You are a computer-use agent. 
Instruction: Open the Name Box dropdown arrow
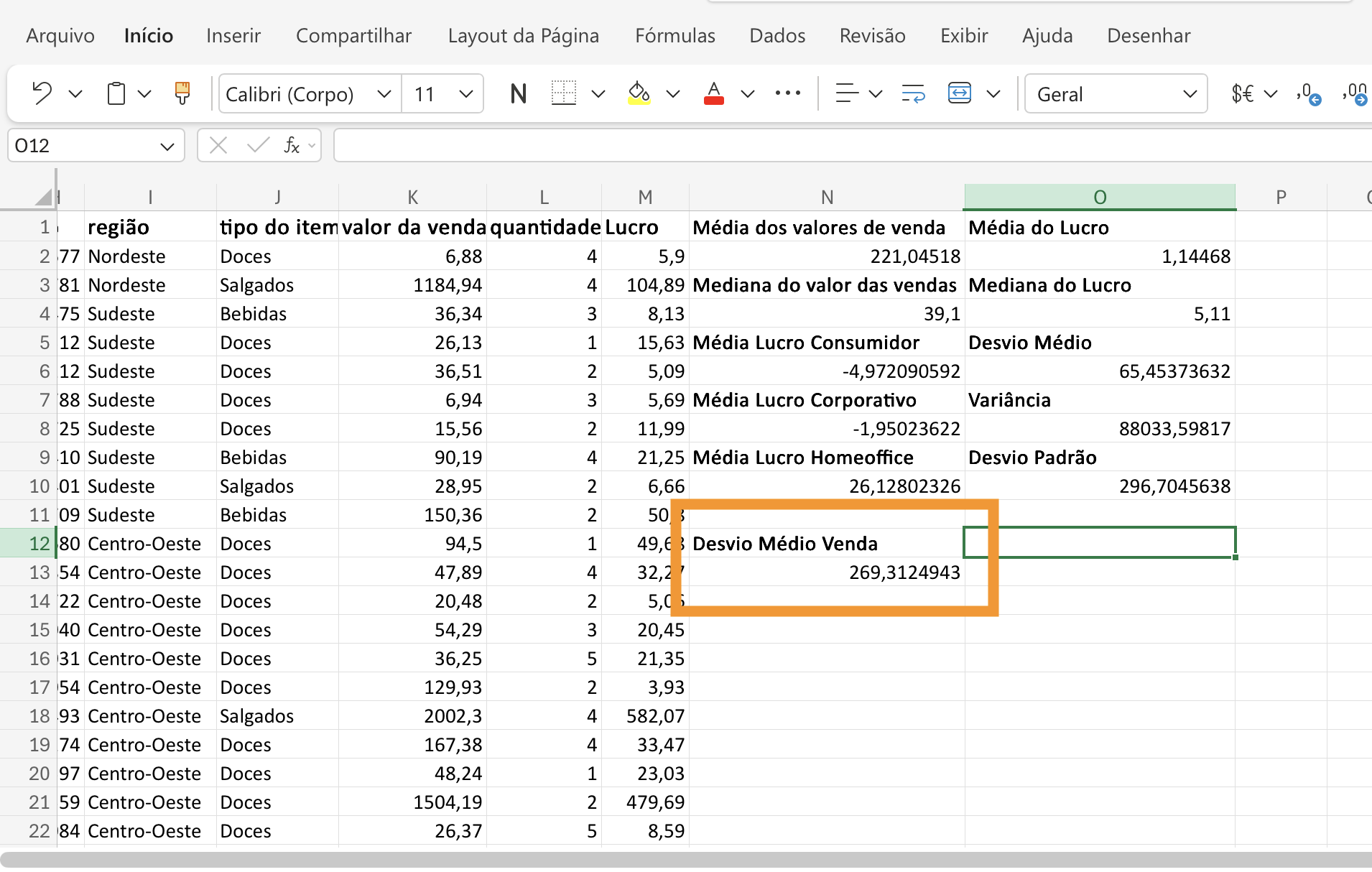[x=167, y=147]
